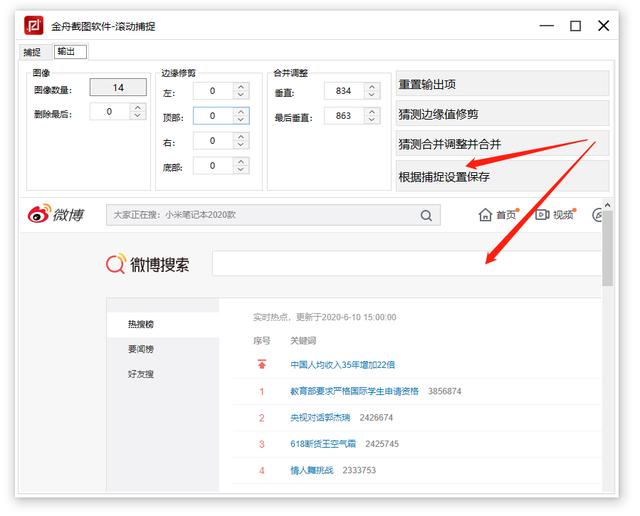Increase 垂直 merge value 834

tap(371, 87)
